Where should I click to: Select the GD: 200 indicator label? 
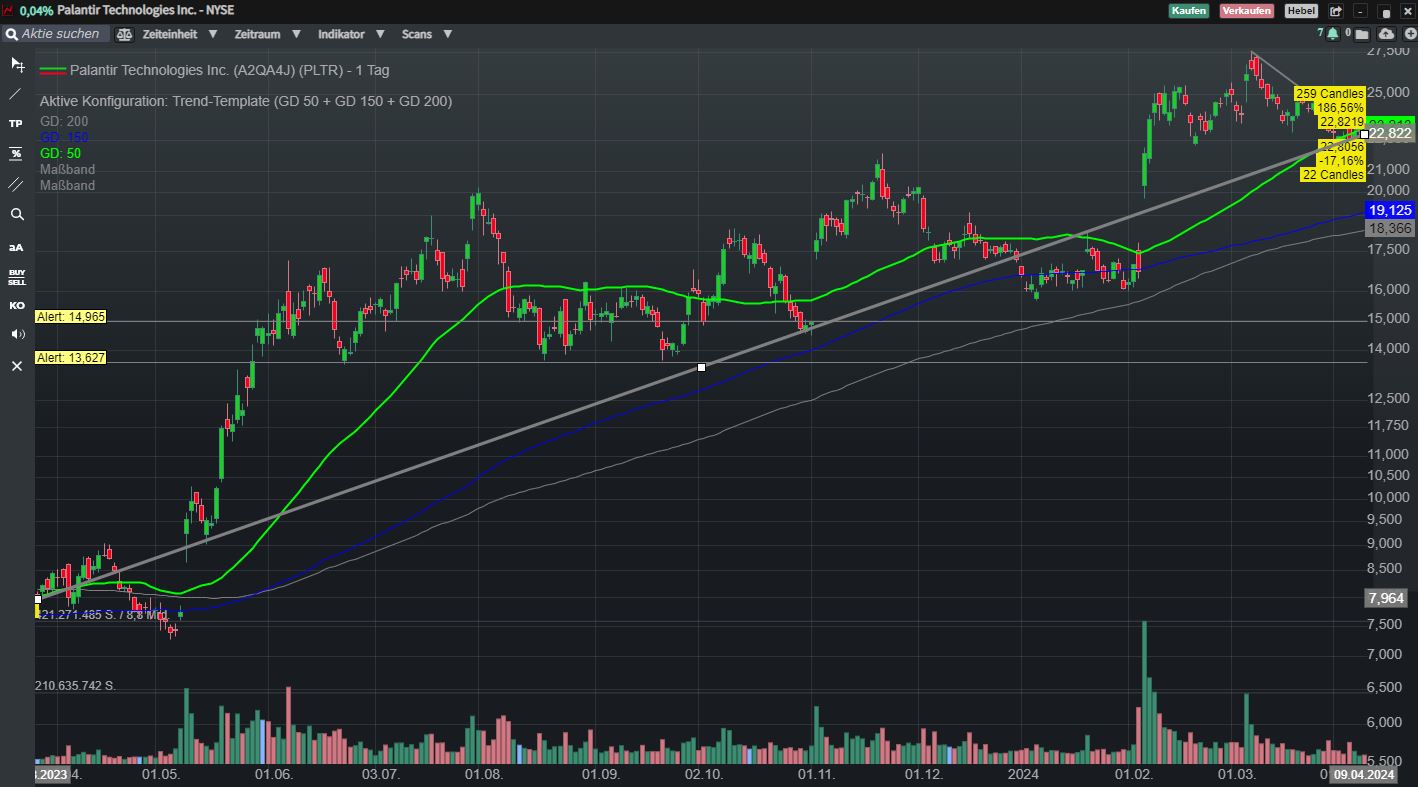[x=64, y=121]
